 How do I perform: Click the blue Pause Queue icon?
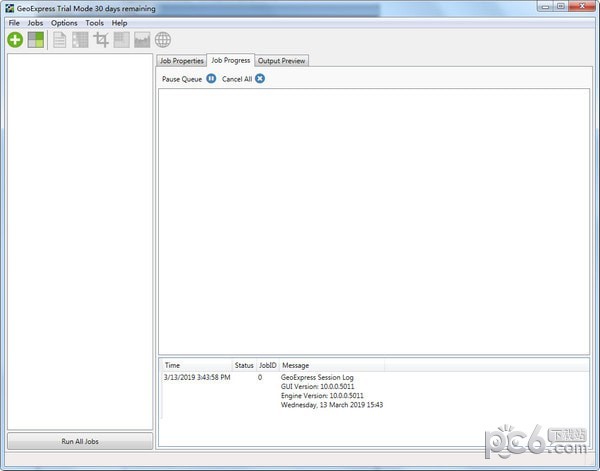pyautogui.click(x=211, y=78)
